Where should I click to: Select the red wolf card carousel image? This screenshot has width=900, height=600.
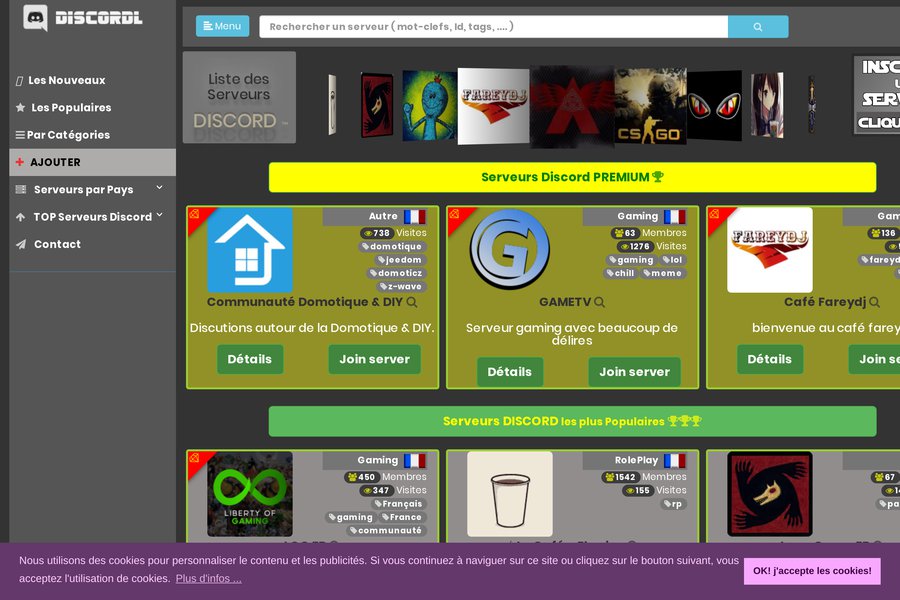click(x=377, y=105)
